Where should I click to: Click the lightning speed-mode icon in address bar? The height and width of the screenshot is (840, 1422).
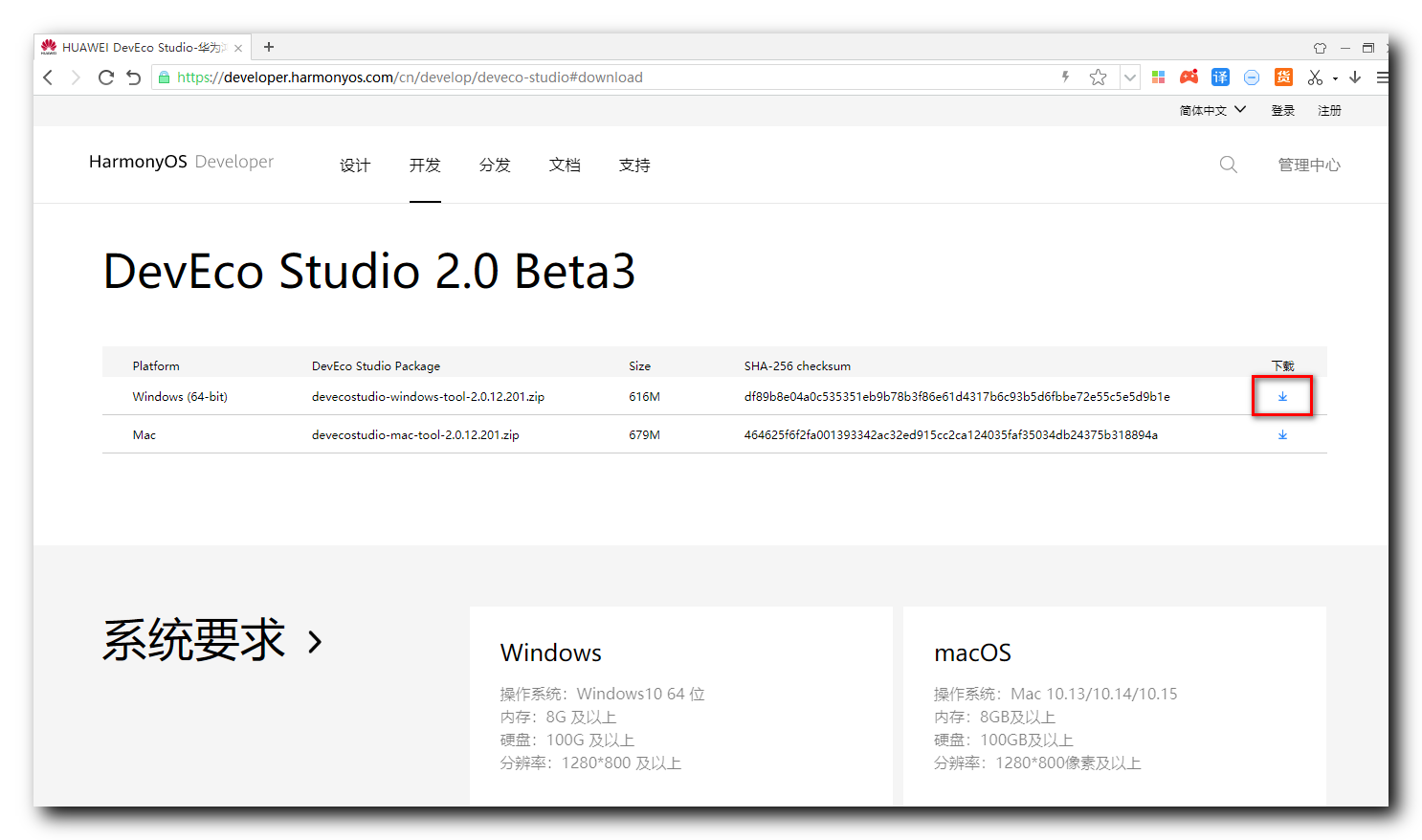point(1065,77)
